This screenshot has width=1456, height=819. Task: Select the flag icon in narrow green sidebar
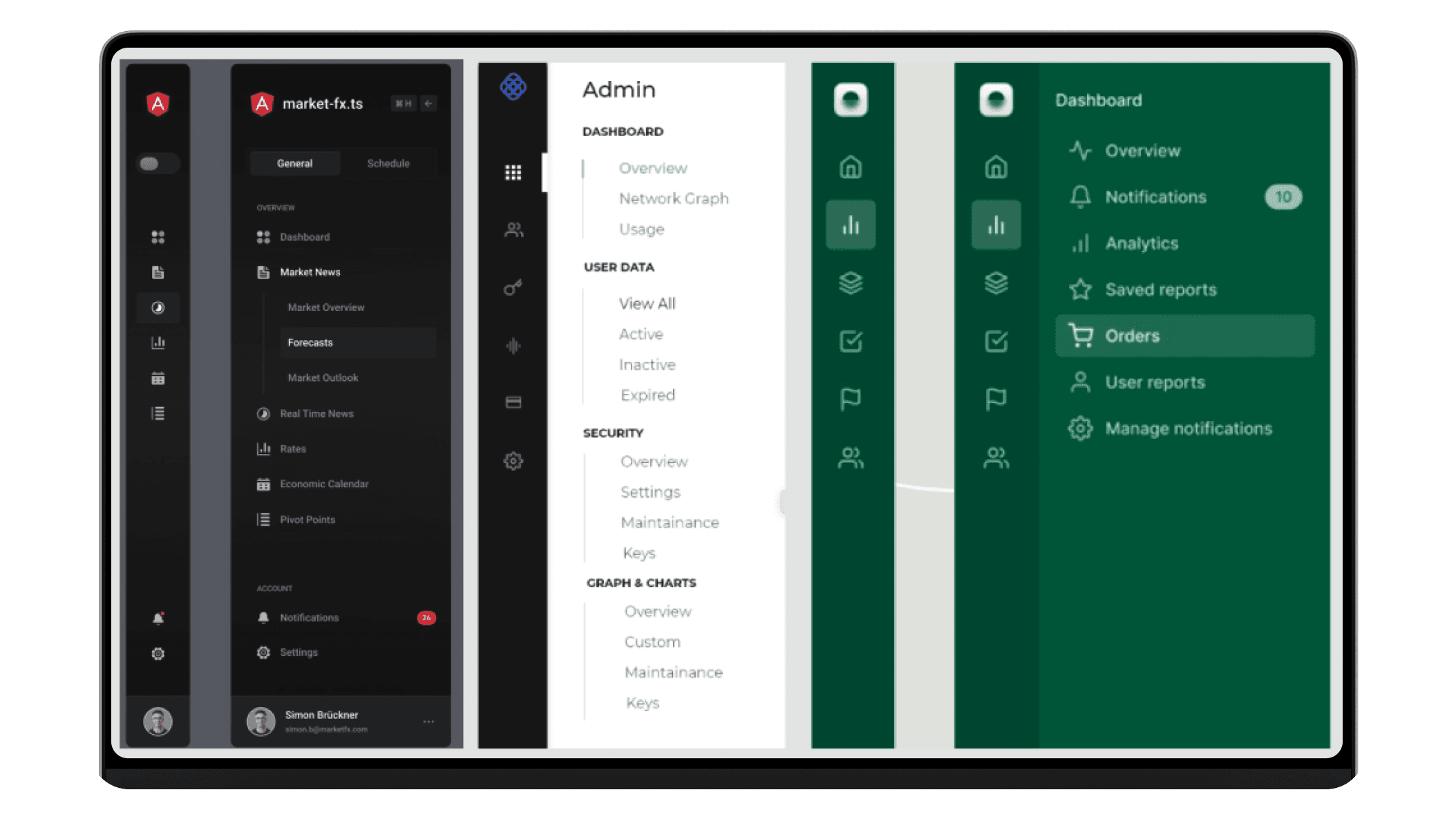pyautogui.click(x=851, y=399)
